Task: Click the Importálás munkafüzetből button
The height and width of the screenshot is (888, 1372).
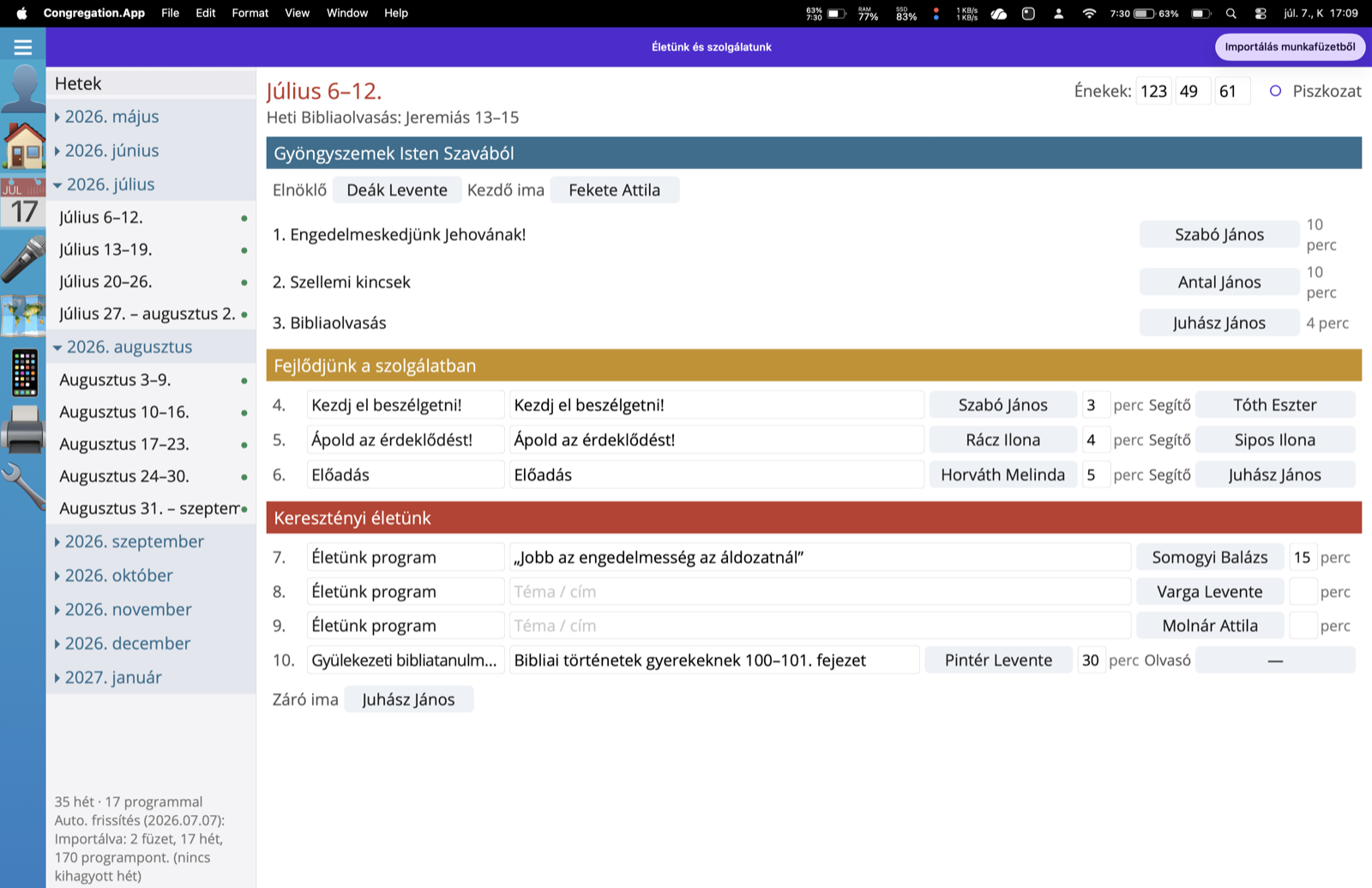Action: click(1290, 47)
